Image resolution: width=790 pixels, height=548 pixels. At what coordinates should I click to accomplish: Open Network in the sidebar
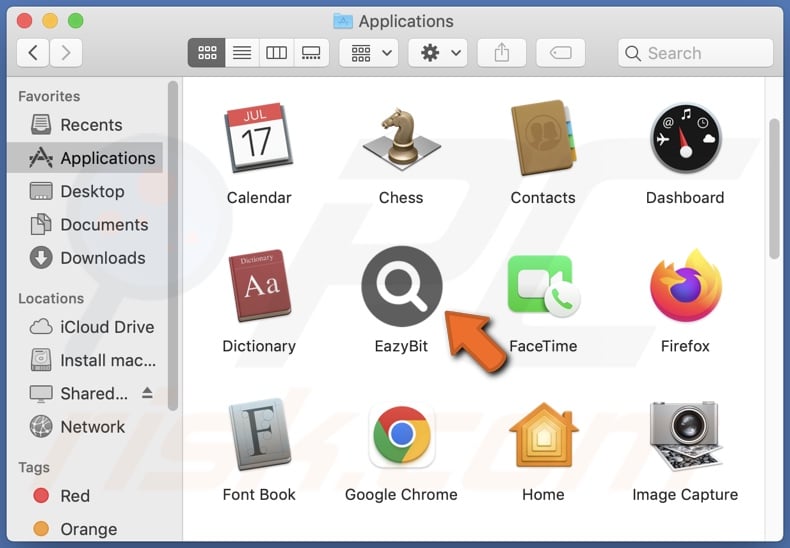click(x=85, y=427)
